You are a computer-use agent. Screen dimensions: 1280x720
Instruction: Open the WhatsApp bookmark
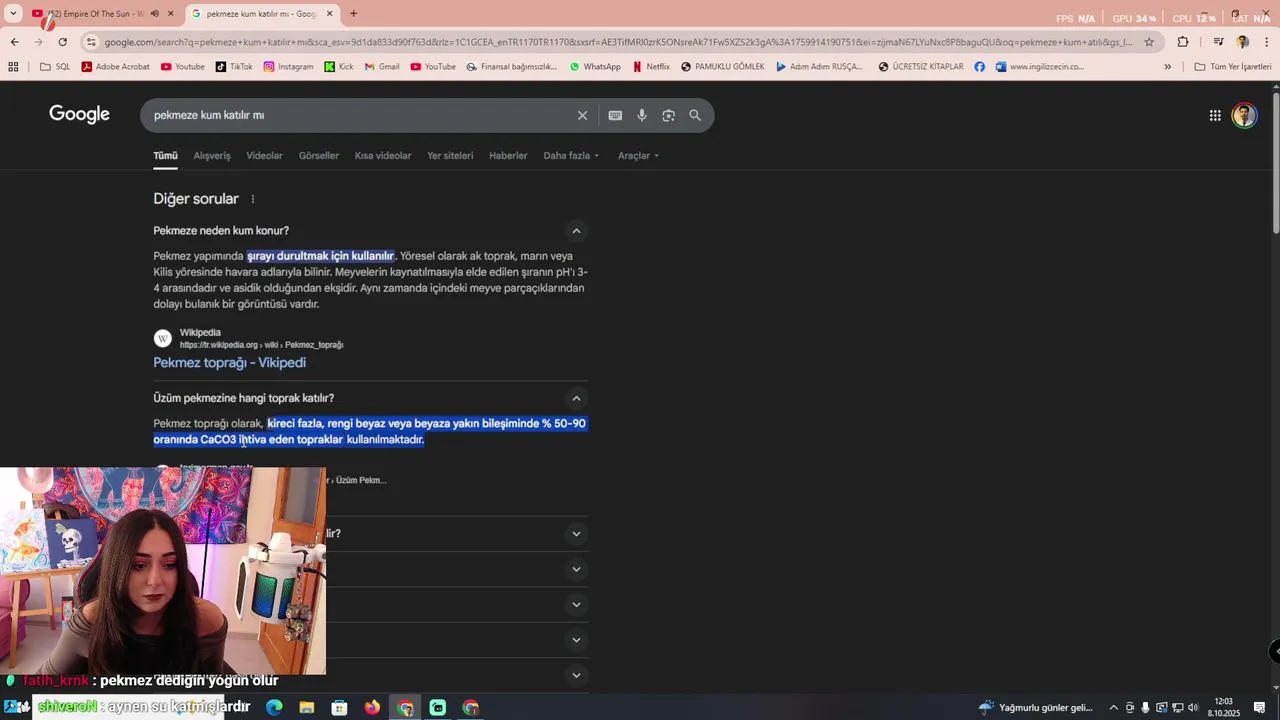(x=595, y=67)
